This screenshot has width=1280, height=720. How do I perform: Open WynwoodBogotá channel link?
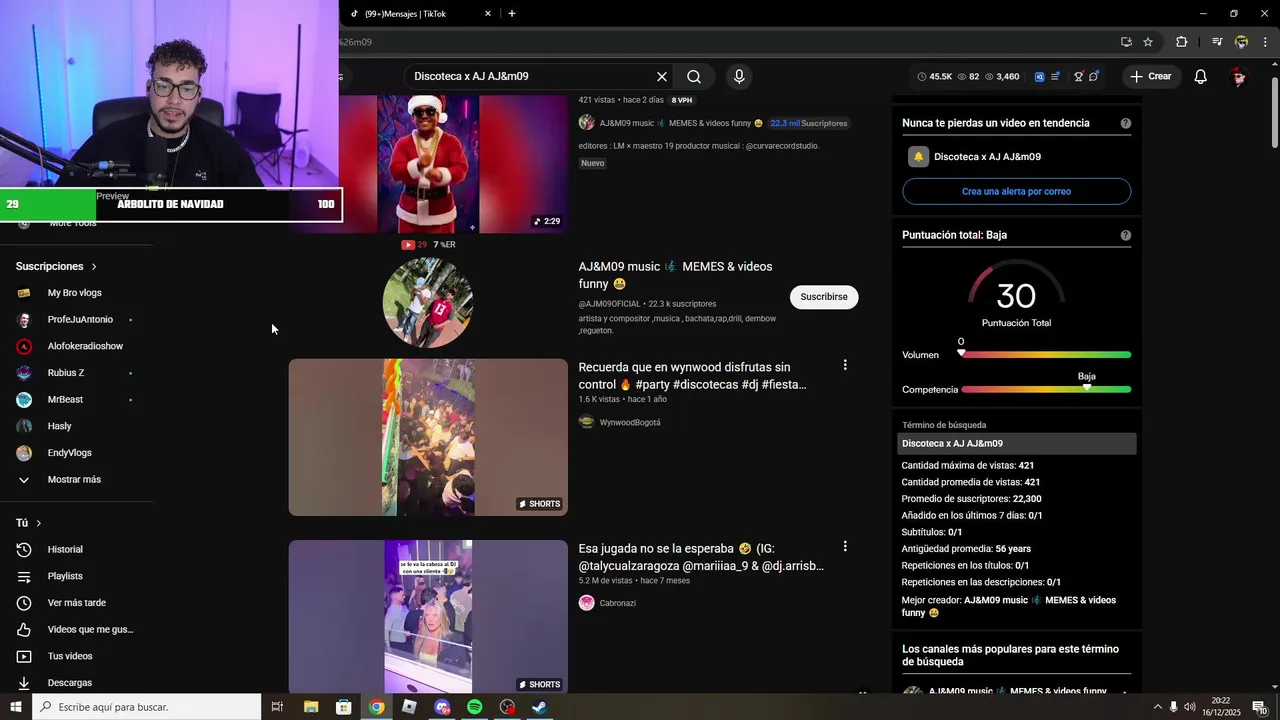pos(630,422)
